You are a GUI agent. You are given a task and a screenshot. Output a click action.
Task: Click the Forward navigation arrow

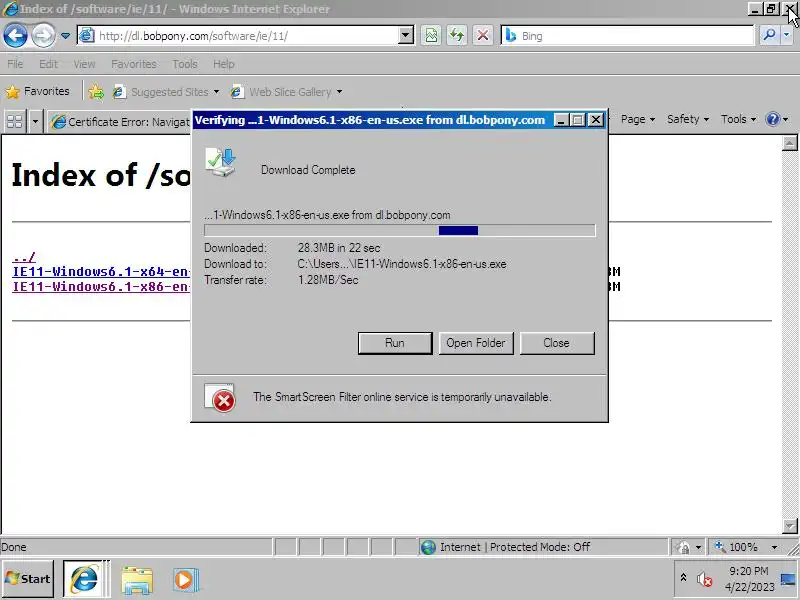tap(43, 36)
